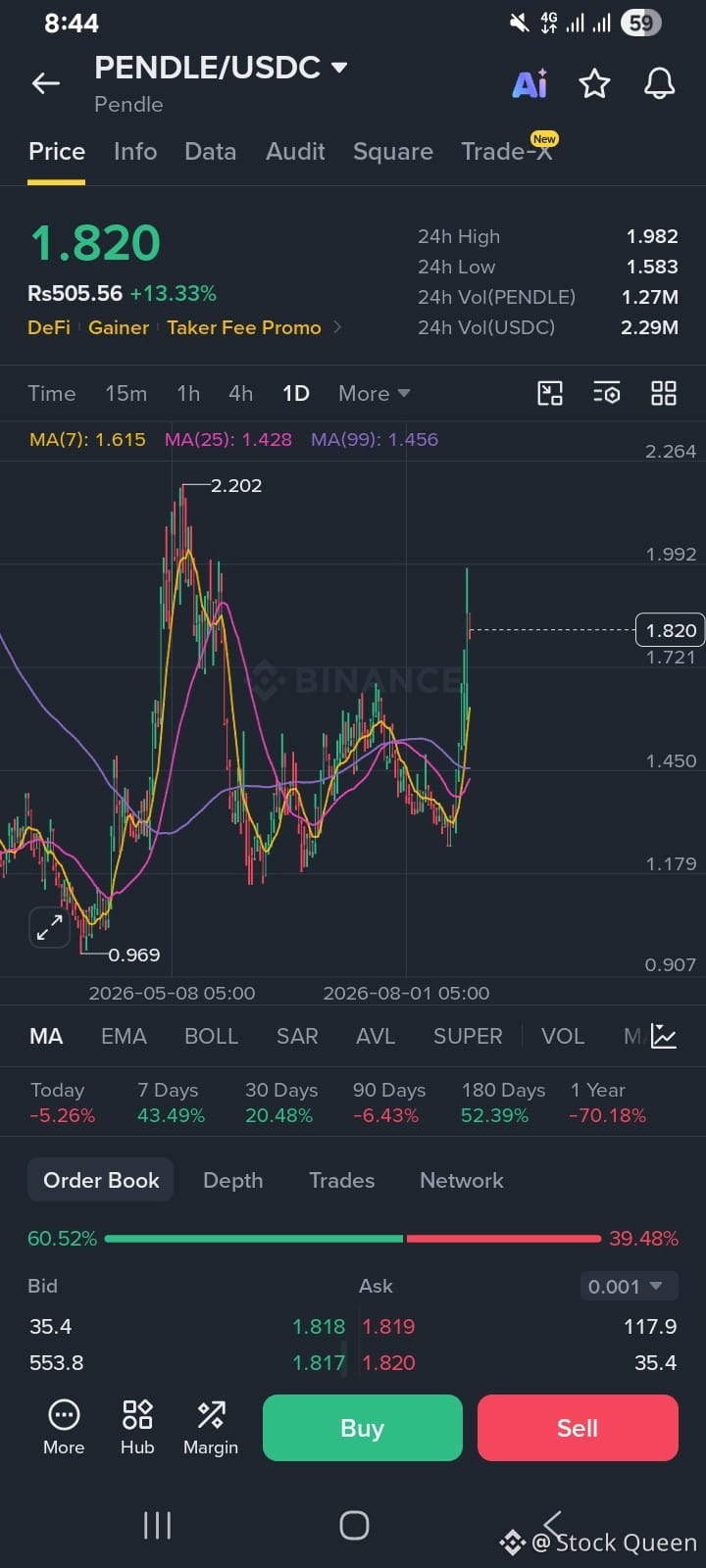Open the grid layout icon
Image resolution: width=706 pixels, height=1568 pixels.
pyautogui.click(x=664, y=393)
